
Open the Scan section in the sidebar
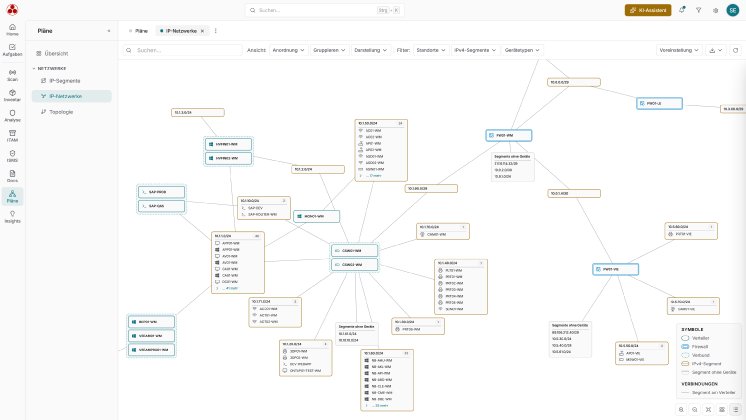[x=12, y=75]
